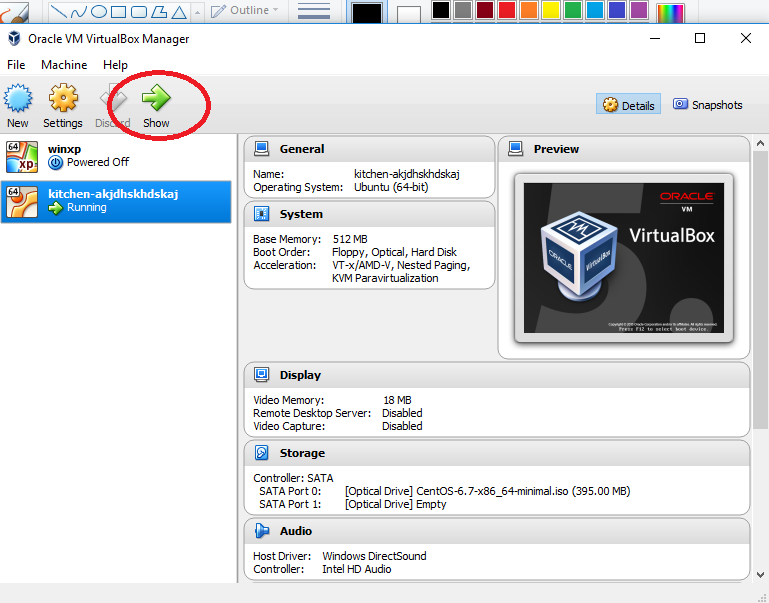Image resolution: width=769 pixels, height=603 pixels.
Task: Click VirtualBox cube icon in title bar
Action: click(14, 38)
